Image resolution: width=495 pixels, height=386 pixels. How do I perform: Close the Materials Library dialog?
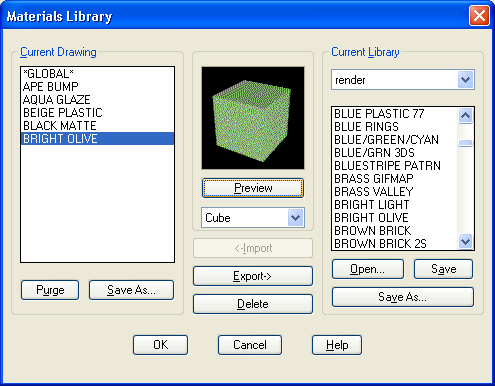[479, 16]
